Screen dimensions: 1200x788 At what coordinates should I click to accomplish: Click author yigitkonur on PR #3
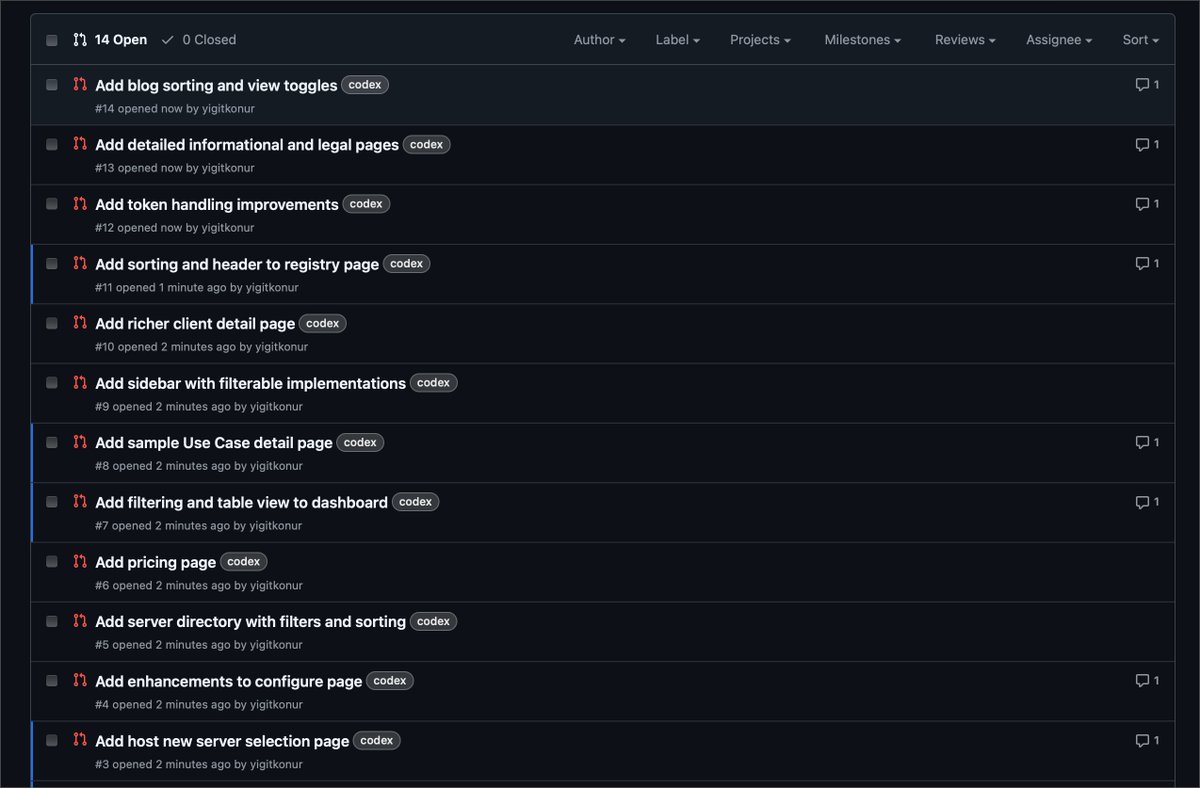click(276, 764)
